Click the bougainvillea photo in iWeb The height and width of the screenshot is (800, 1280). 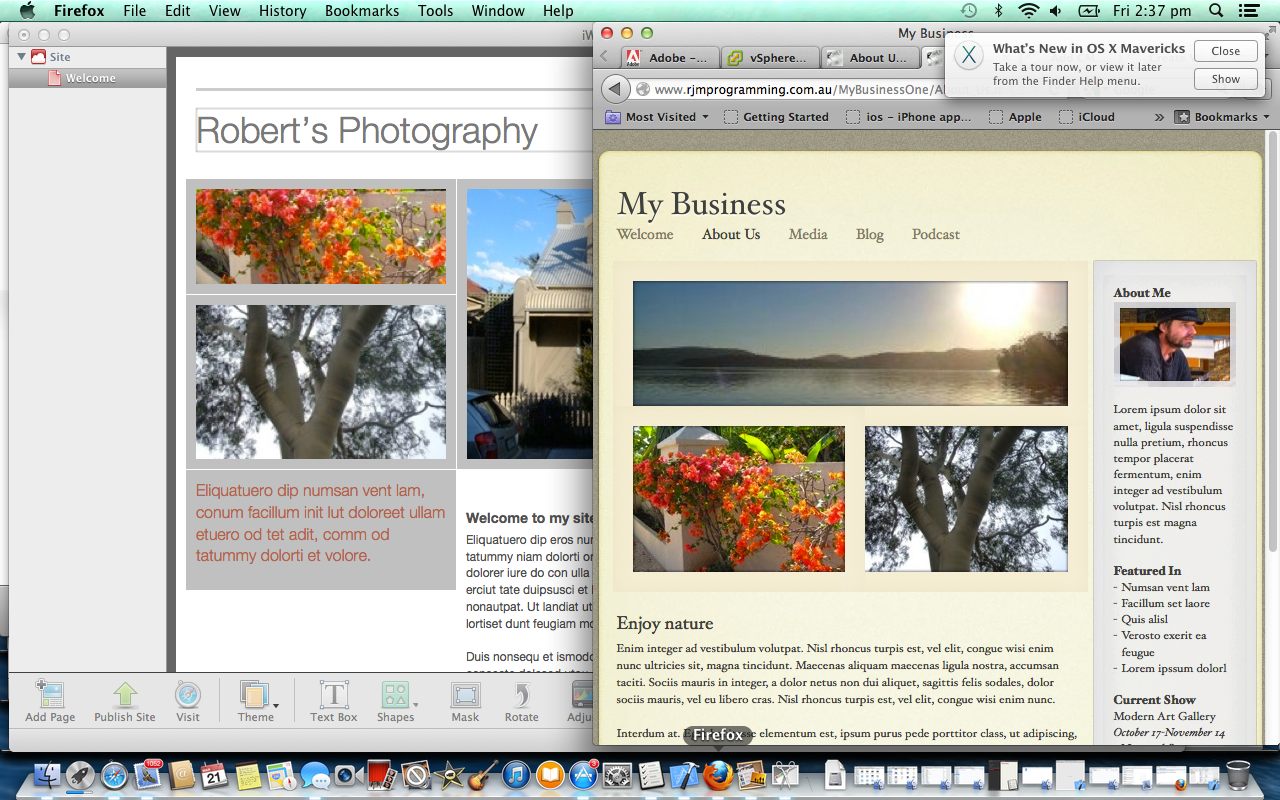(x=321, y=236)
